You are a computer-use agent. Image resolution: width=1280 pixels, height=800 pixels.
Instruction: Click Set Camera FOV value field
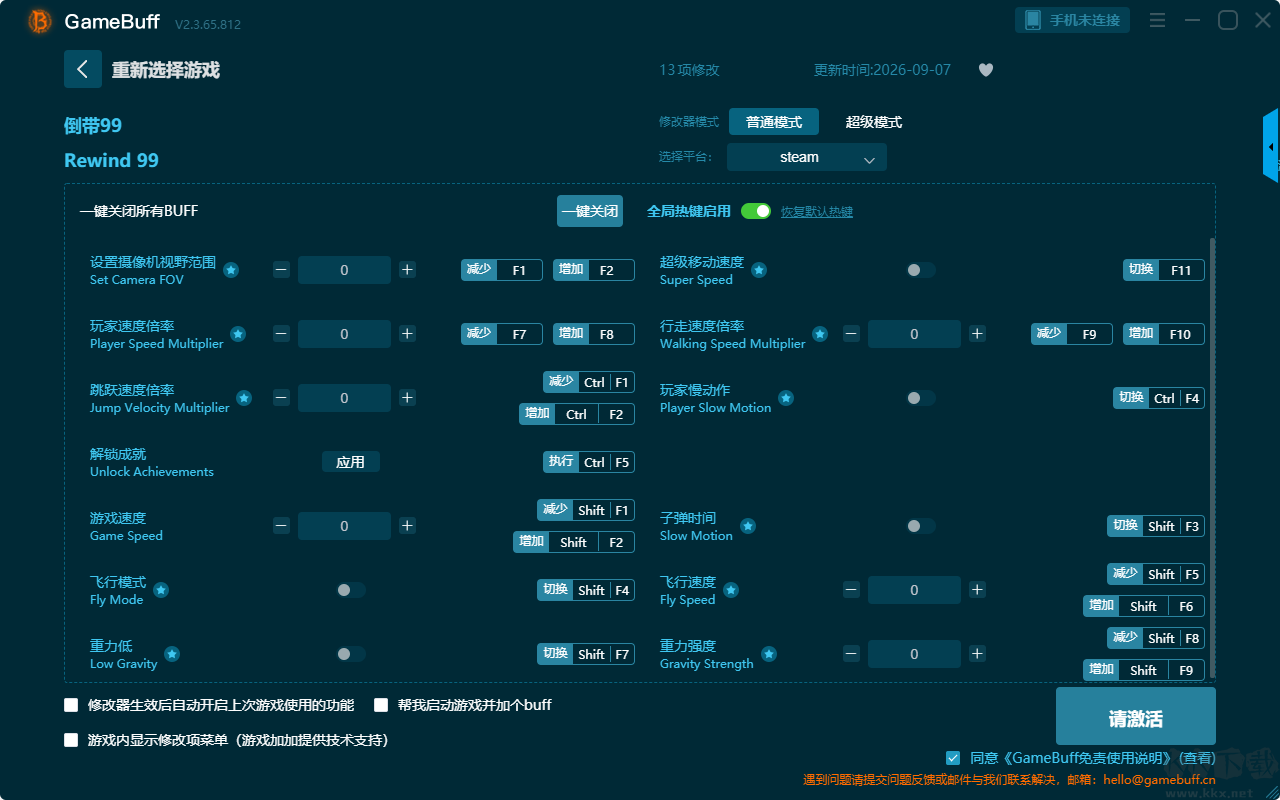click(344, 270)
